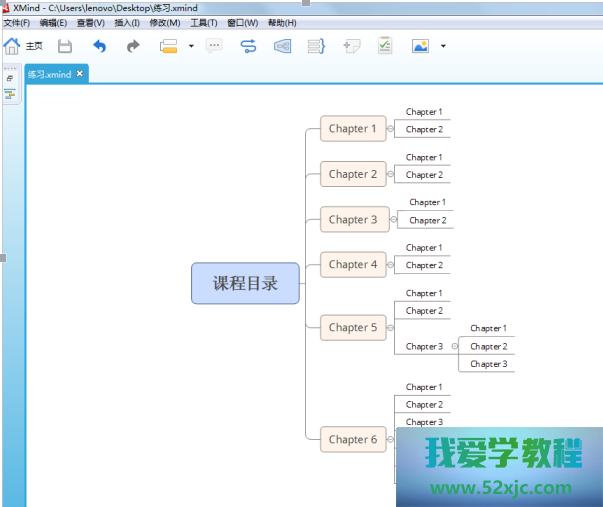This screenshot has height=507, width=603.
Task: Click the Boundary icon in toolbar
Action: pyautogui.click(x=282, y=46)
